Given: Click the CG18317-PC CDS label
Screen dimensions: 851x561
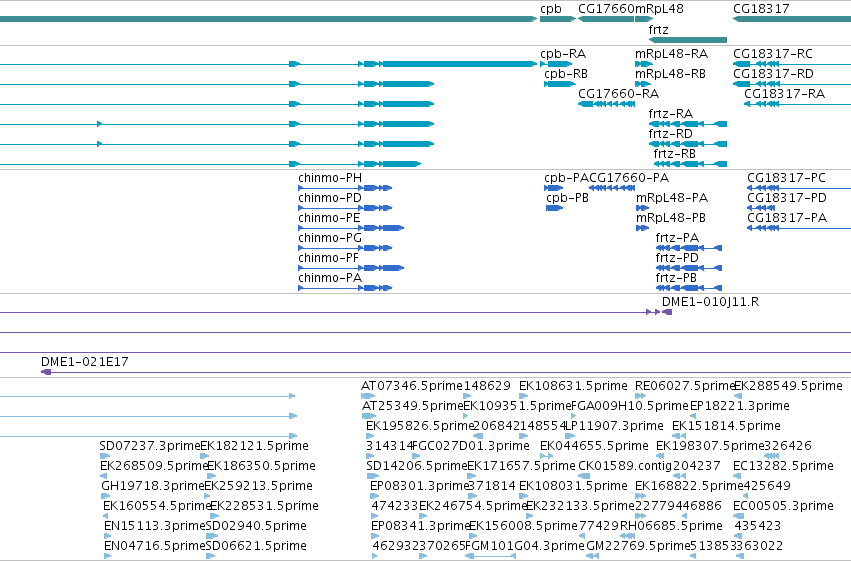Looking at the screenshot, I should (x=786, y=178).
